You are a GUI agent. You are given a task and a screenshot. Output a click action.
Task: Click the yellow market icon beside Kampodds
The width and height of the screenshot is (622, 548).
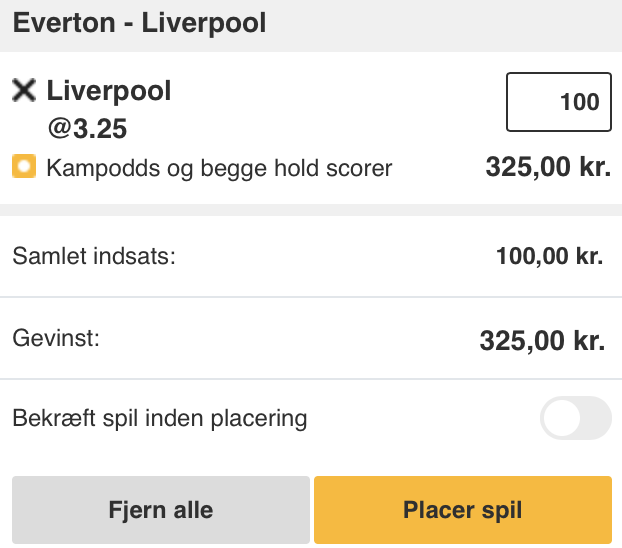(x=24, y=166)
